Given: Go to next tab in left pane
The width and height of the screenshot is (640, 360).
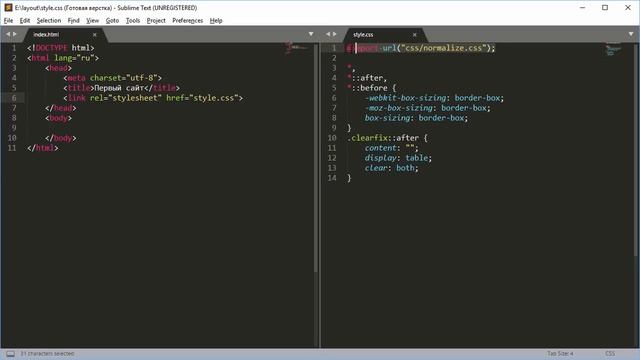Looking at the screenshot, I should click(x=15, y=34).
